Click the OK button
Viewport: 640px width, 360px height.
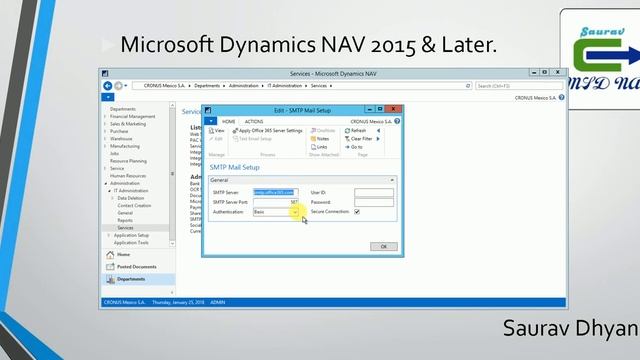(384, 247)
